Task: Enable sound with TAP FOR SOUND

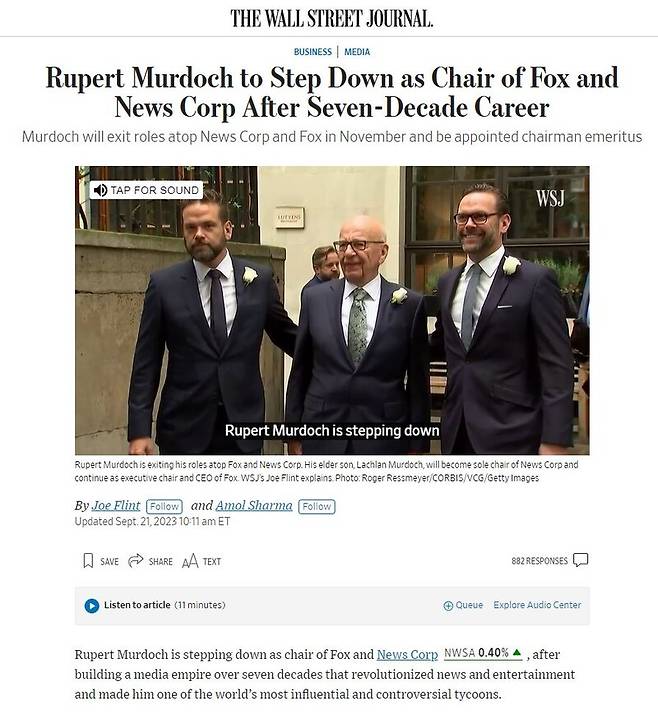Action: [146, 190]
